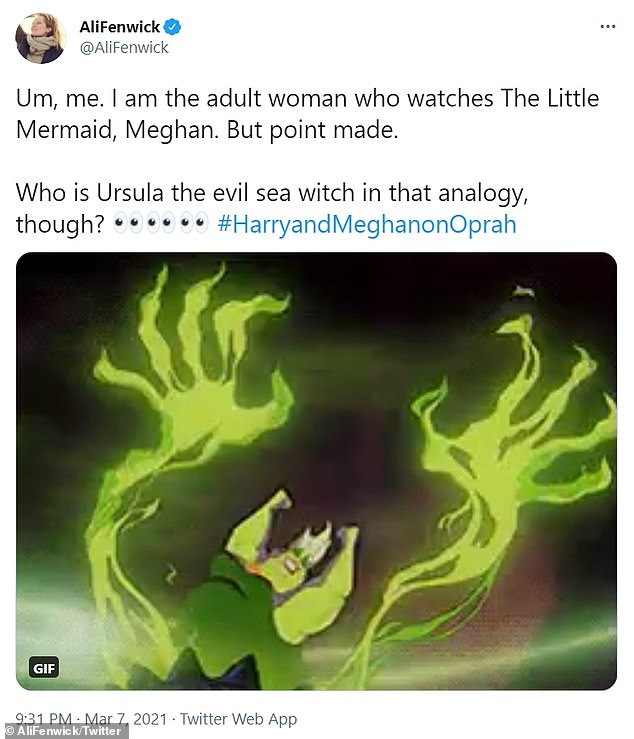Viewport: 634px width, 739px height.
Task: Click the Mar 7, 2021 date
Action: (x=125, y=719)
